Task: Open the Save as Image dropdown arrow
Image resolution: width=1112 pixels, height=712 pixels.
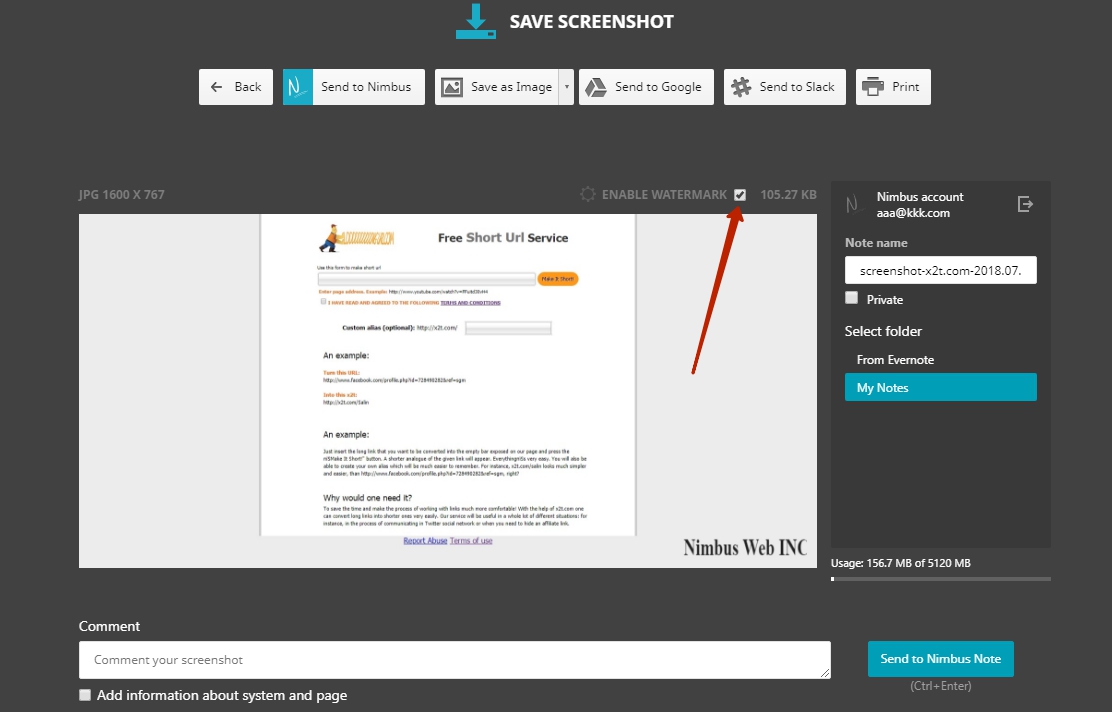Action: click(x=566, y=87)
